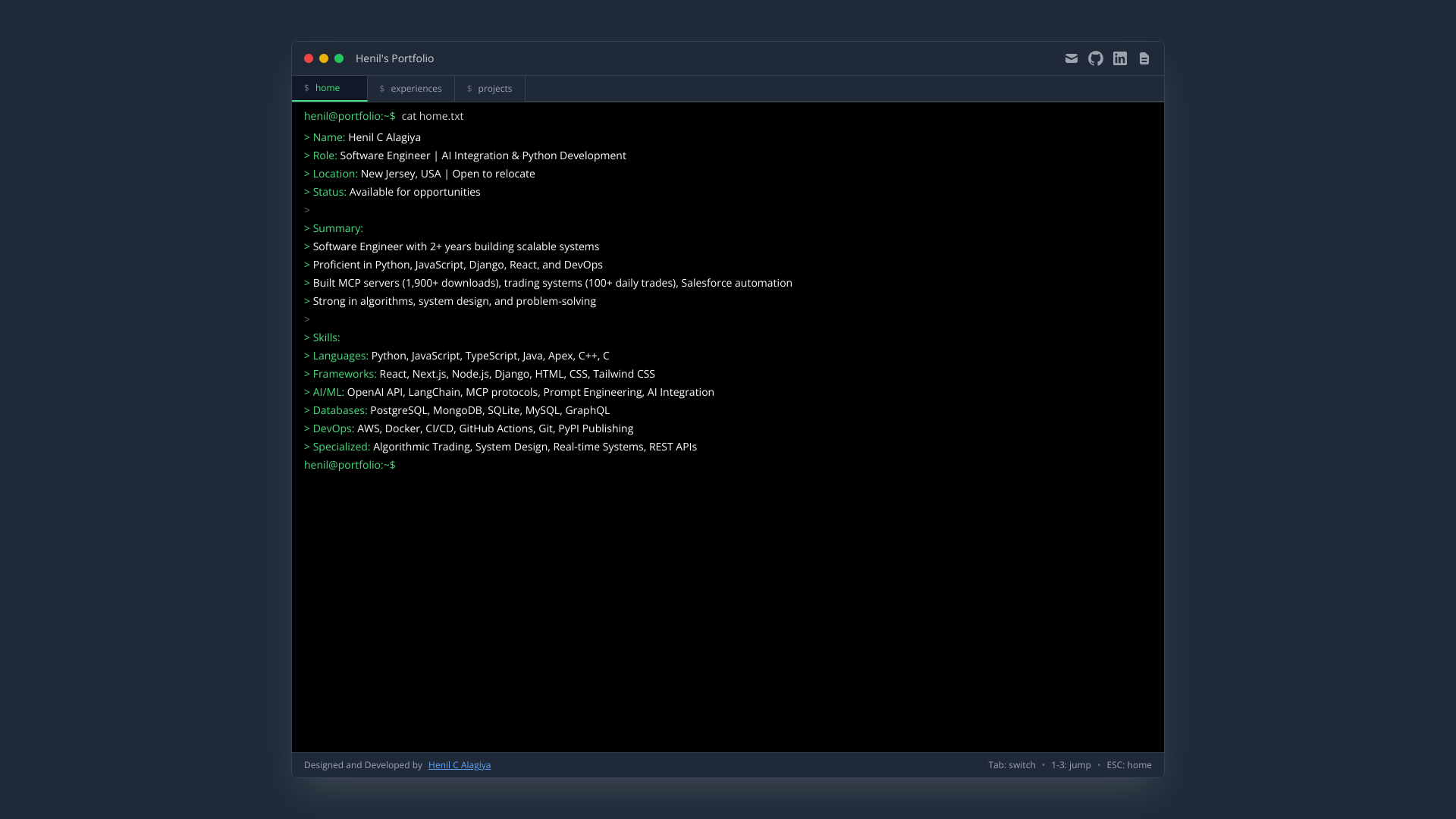Screen dimensions: 1456x819
Task: Click the Status: Available for opportunities line
Action: point(392,192)
